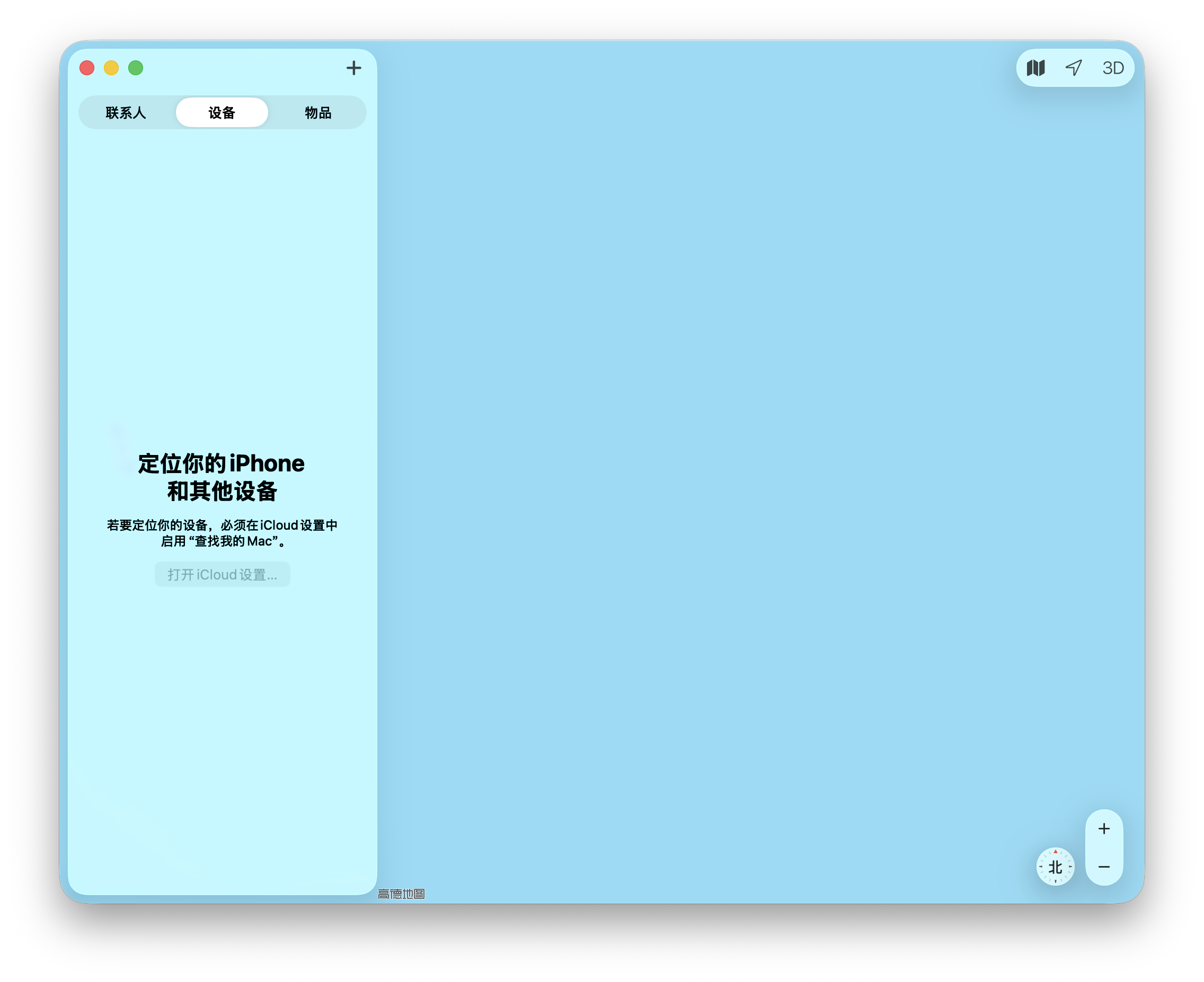Open the 物品 tab
Image resolution: width=1204 pixels, height=982 pixels.
point(318,113)
